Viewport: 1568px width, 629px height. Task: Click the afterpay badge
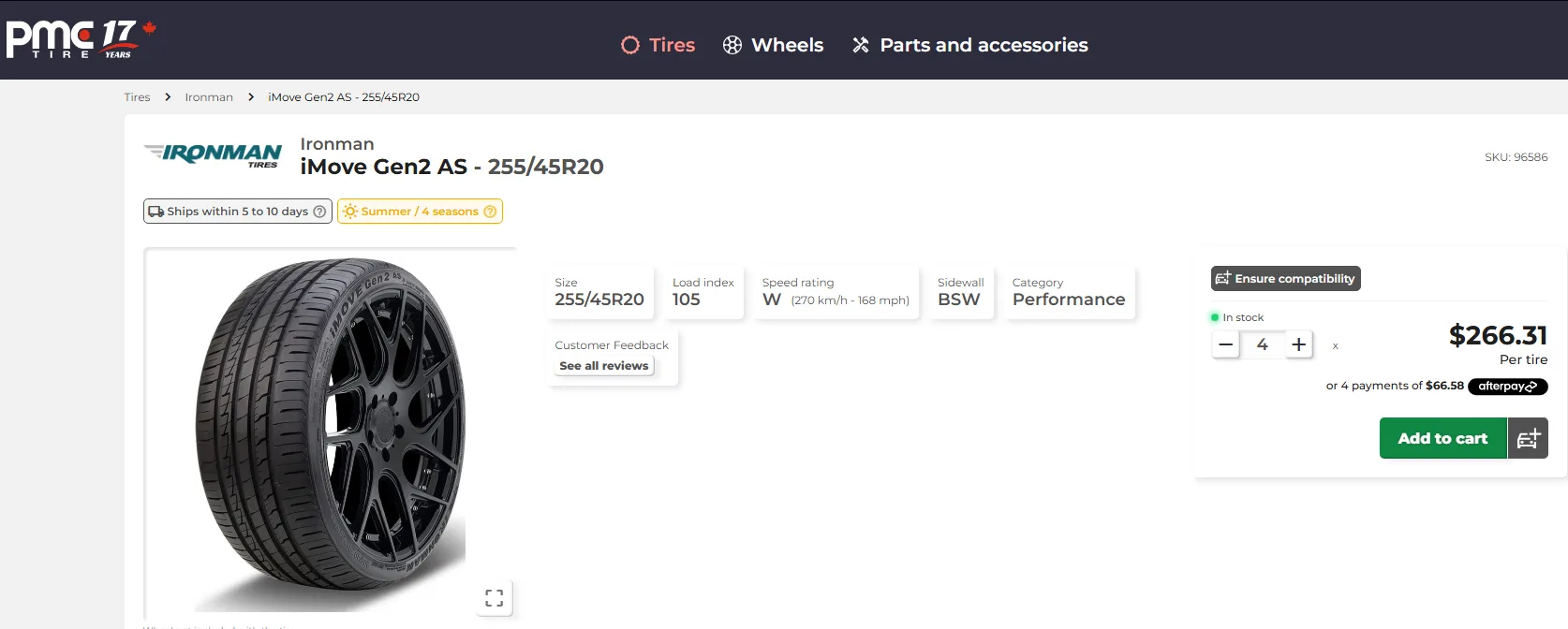click(1507, 387)
